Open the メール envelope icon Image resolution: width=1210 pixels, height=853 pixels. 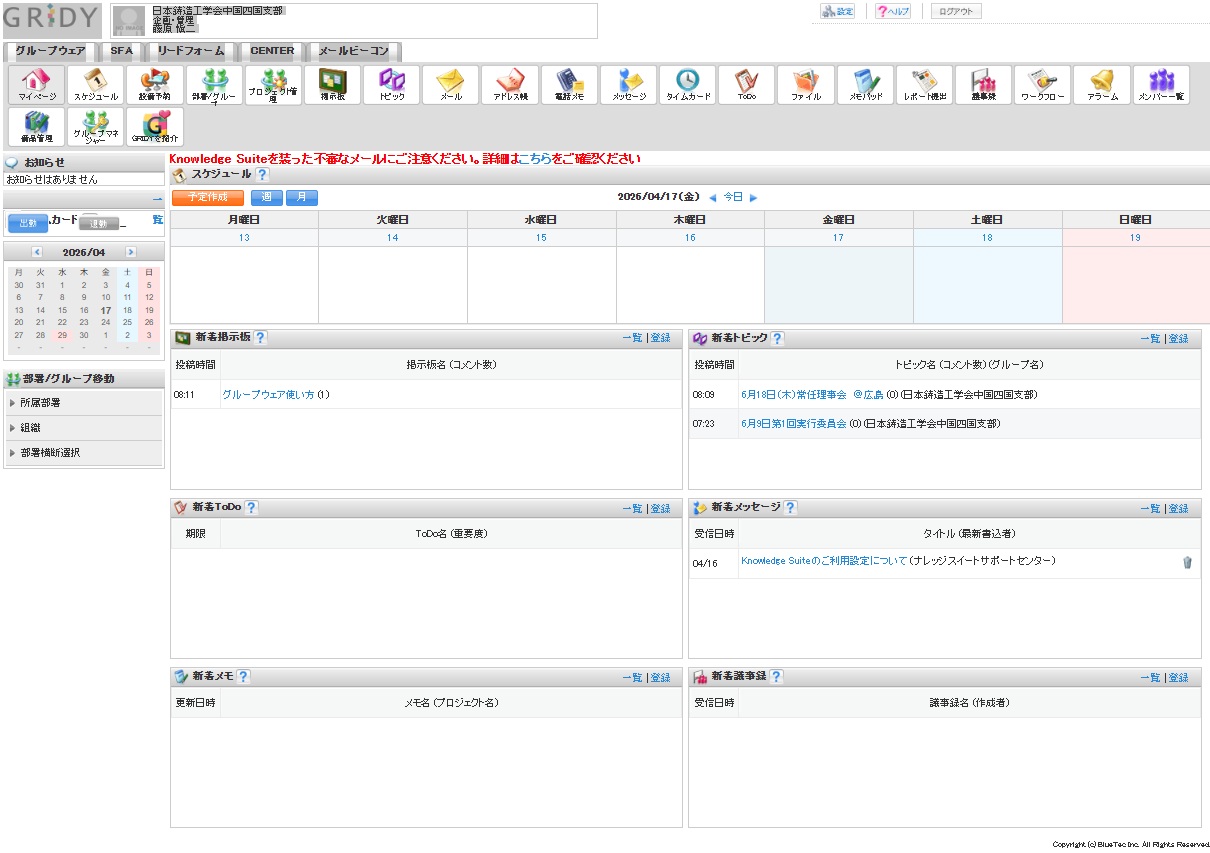coord(451,85)
